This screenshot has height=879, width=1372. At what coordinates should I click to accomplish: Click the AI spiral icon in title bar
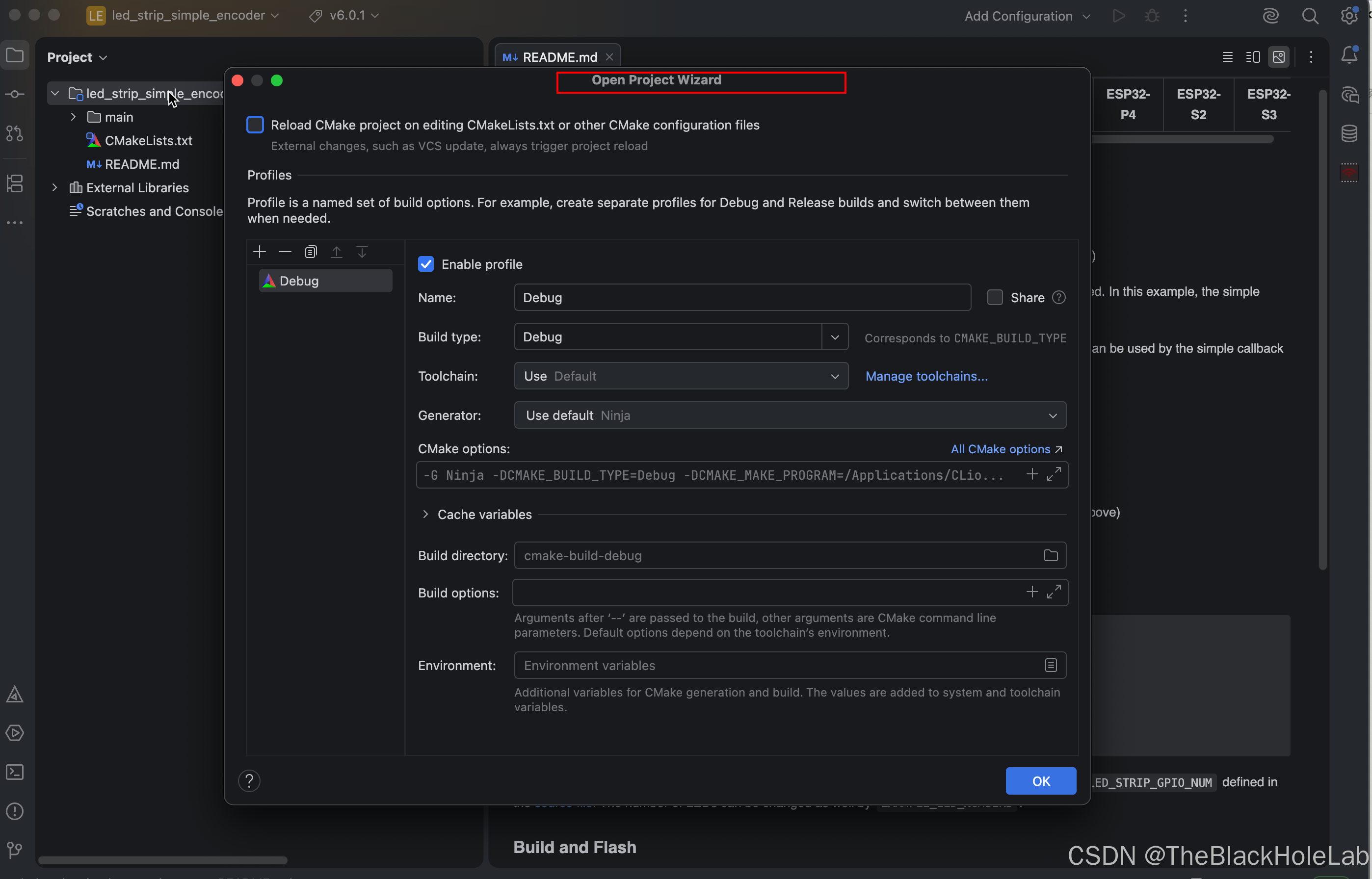1270,16
